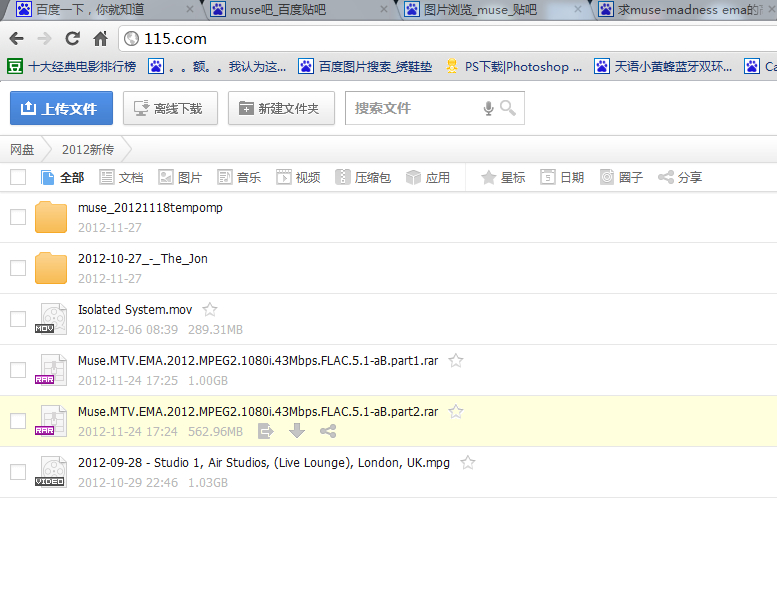Image resolution: width=777 pixels, height=591 pixels.
Task: Close the 图片浏览_muse_贴吧 tab
Action: coord(578,9)
